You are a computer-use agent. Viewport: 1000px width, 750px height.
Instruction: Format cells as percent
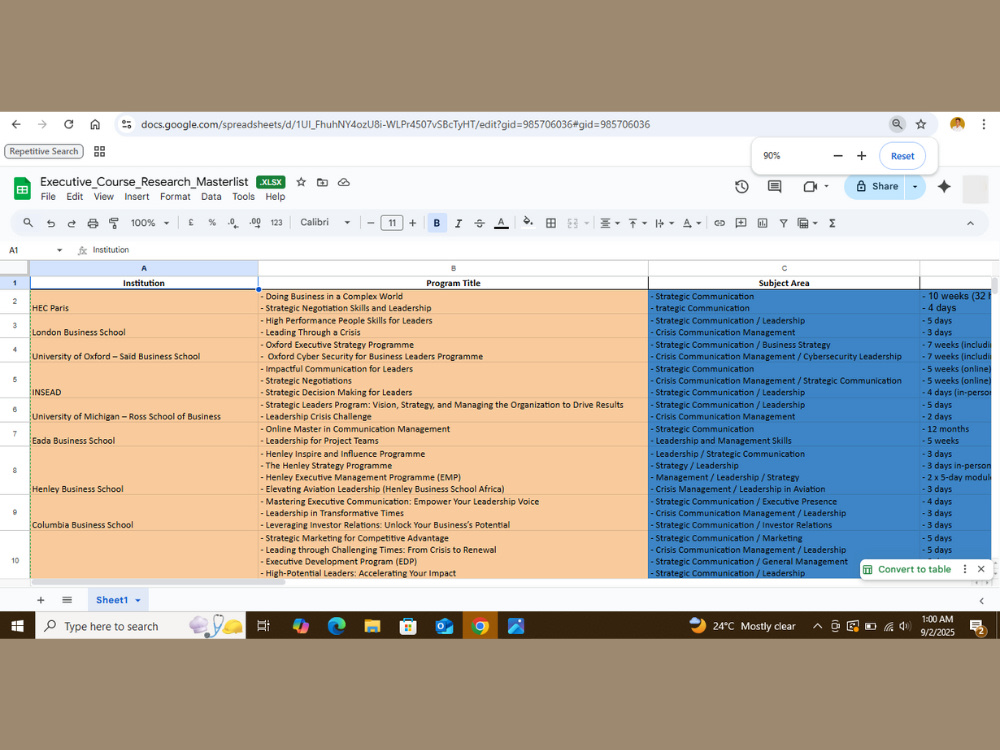[x=212, y=223]
